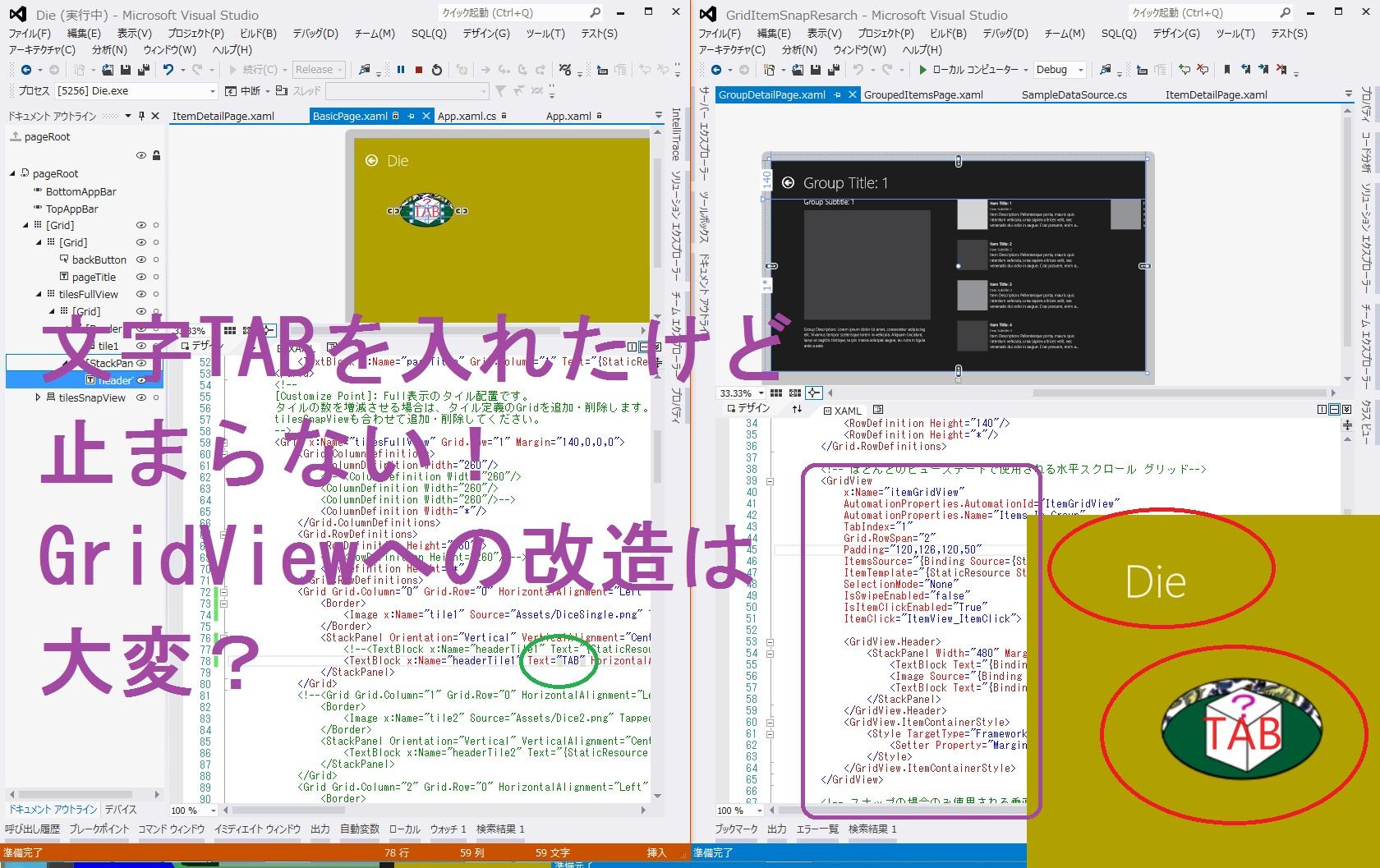Viewport: 1380px width, 868px height.
Task: Restart the debug session in Die window
Action: pos(437,70)
